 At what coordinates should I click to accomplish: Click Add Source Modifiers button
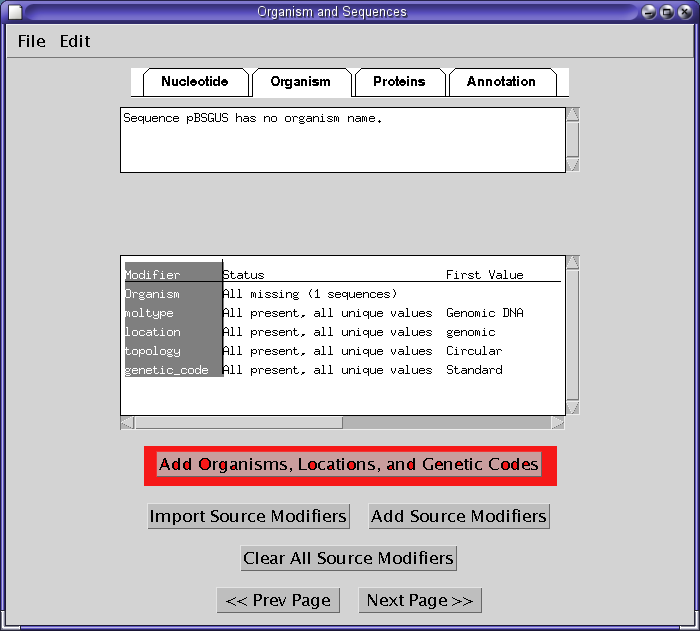point(459,516)
